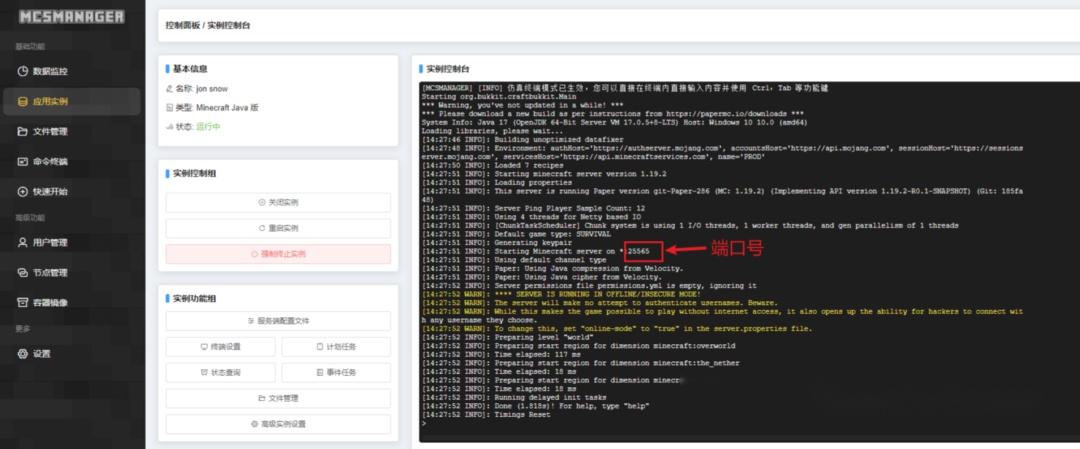Click 'Starting org.bukkit.craftbukkit.Main' terminal line
This screenshot has height=449, width=1080.
click(x=499, y=96)
